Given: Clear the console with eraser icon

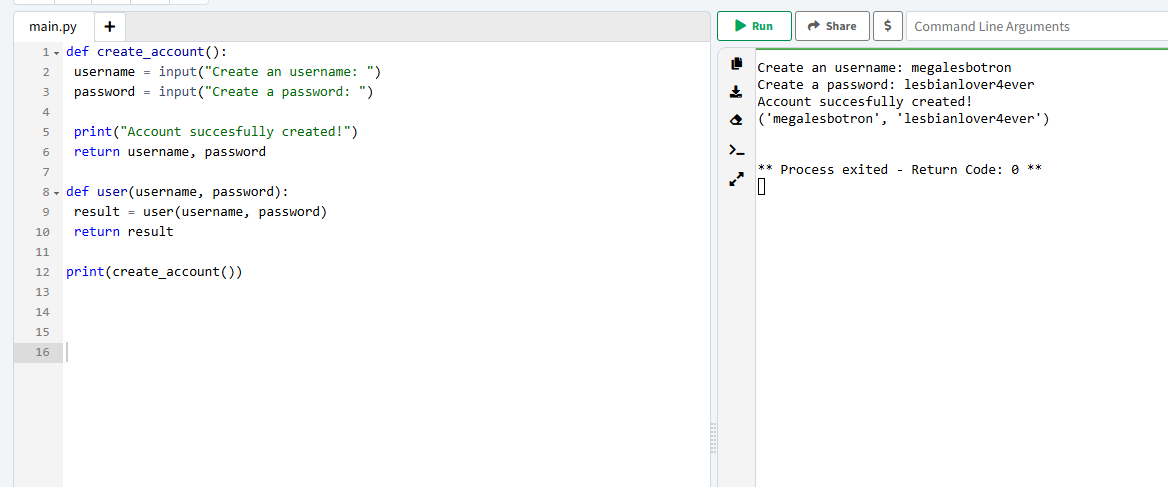Looking at the screenshot, I should 737,120.
